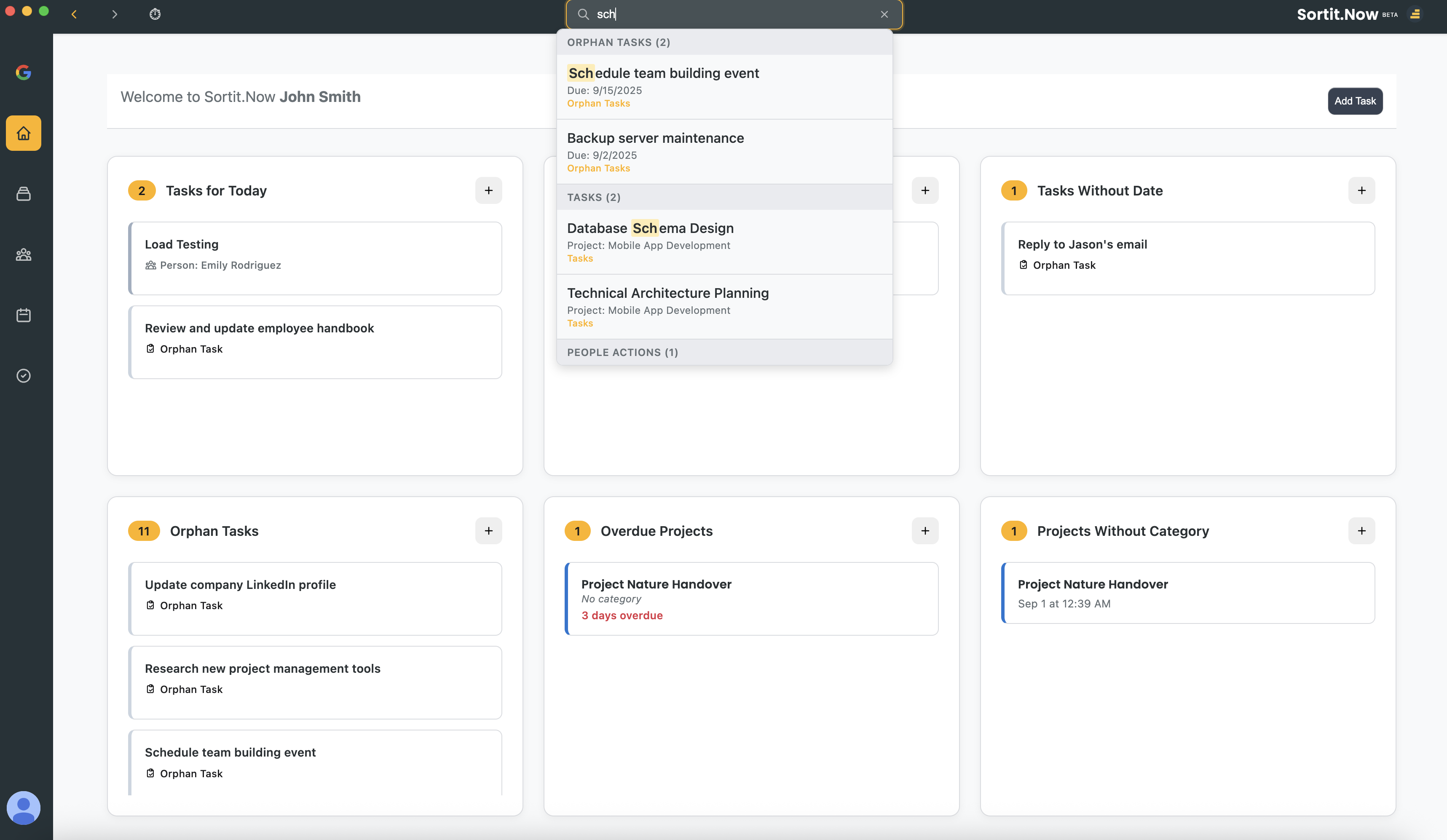Open the Google integration icon in sidebar
Screen dimensions: 1447x840
(x=24, y=72)
